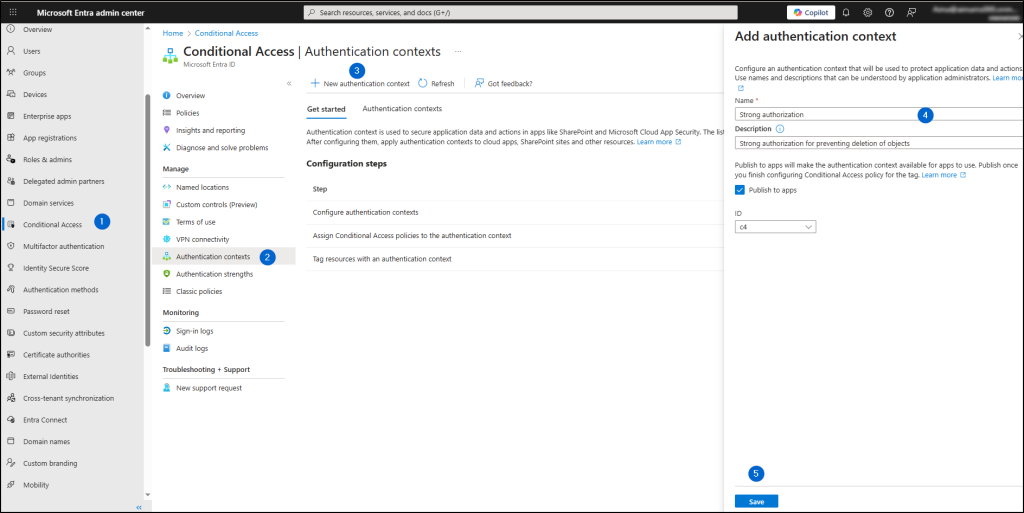This screenshot has height=513, width=1024.
Task: Click the Save button
Action: click(x=756, y=501)
